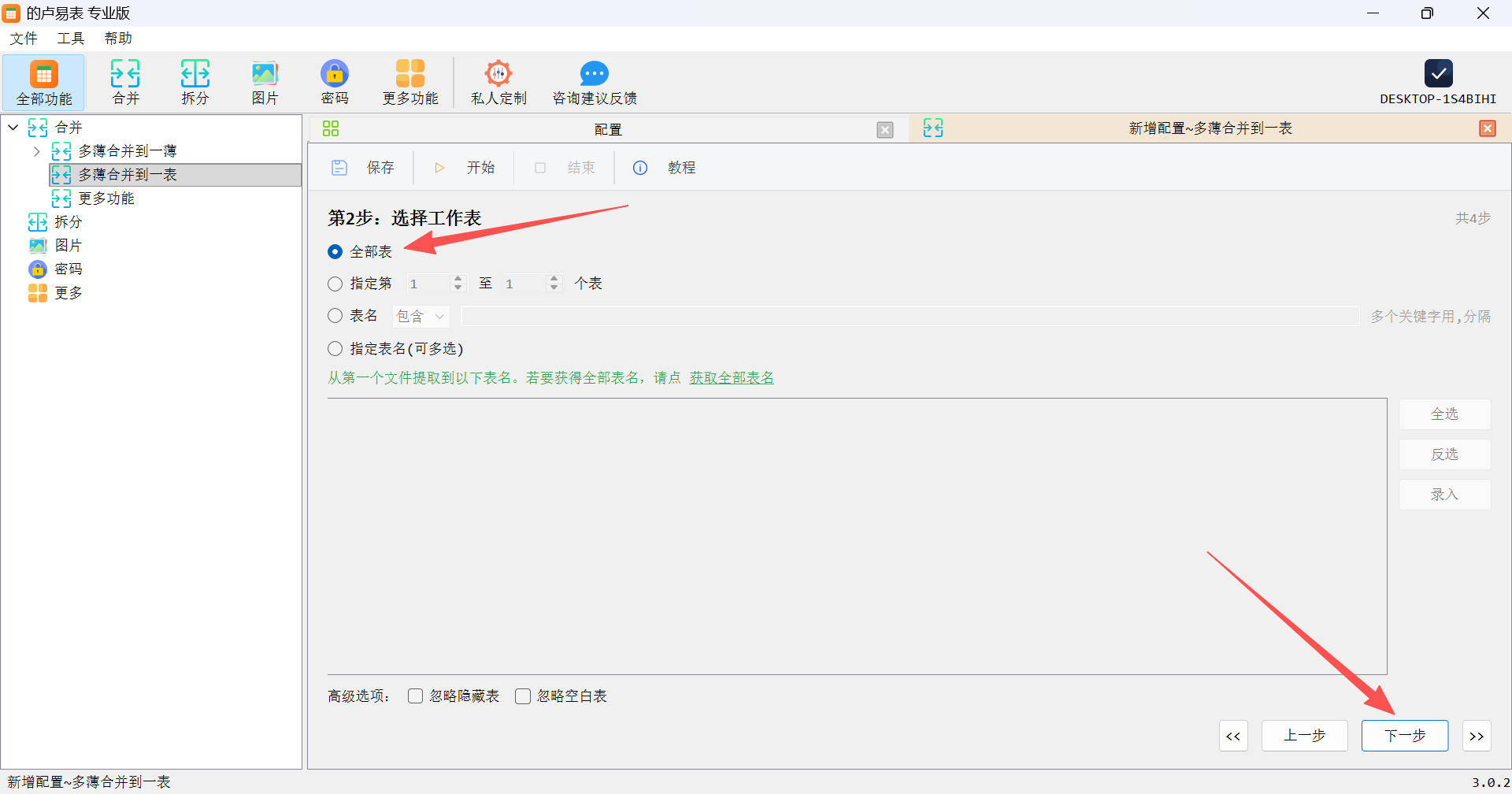1512x794 pixels.
Task: Switch to the 配置 tab
Action: (x=608, y=129)
